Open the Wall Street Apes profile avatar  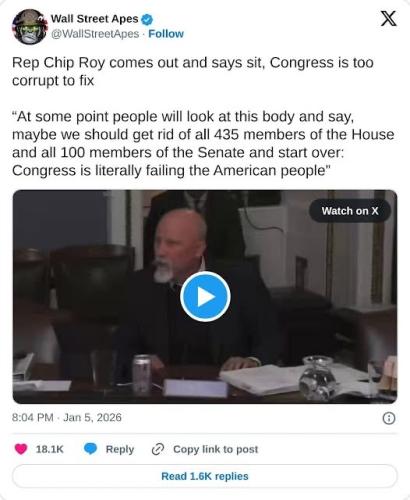click(x=30, y=27)
